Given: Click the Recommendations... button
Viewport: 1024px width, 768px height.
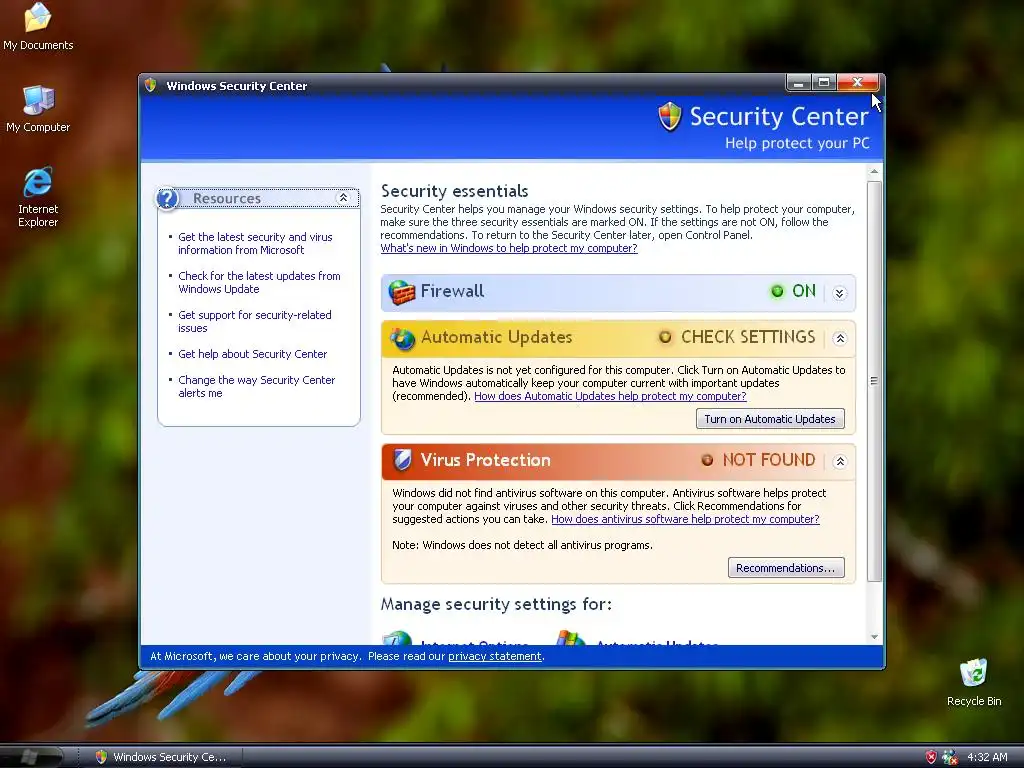Looking at the screenshot, I should (x=786, y=568).
